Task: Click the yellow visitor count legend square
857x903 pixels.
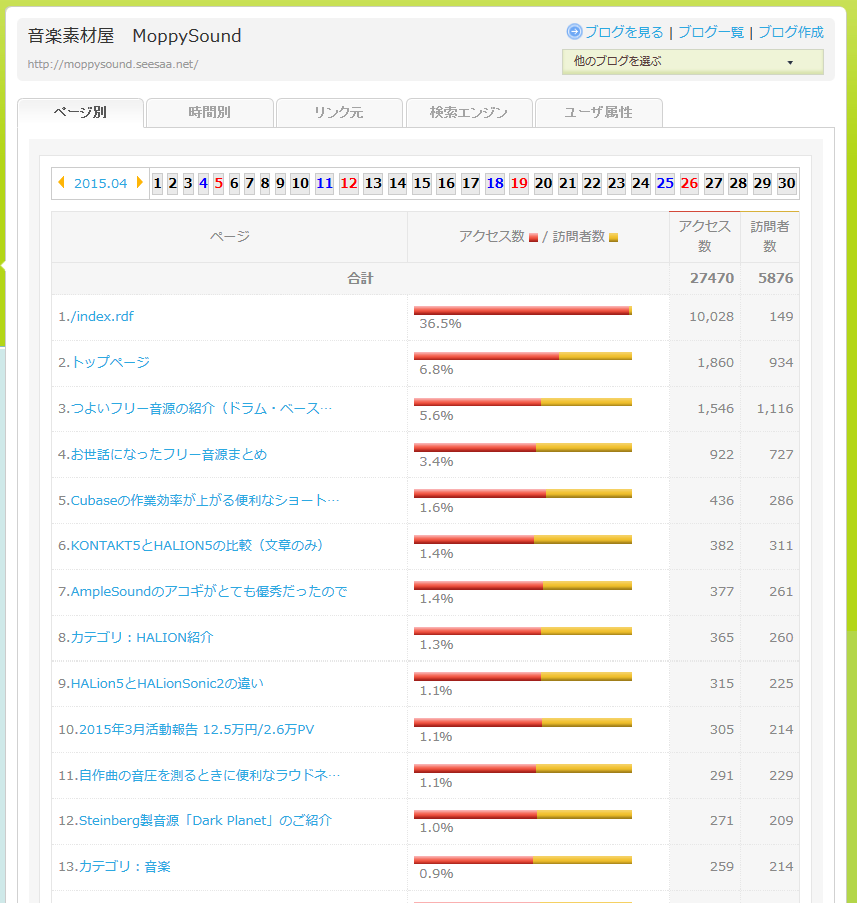Action: 614,237
